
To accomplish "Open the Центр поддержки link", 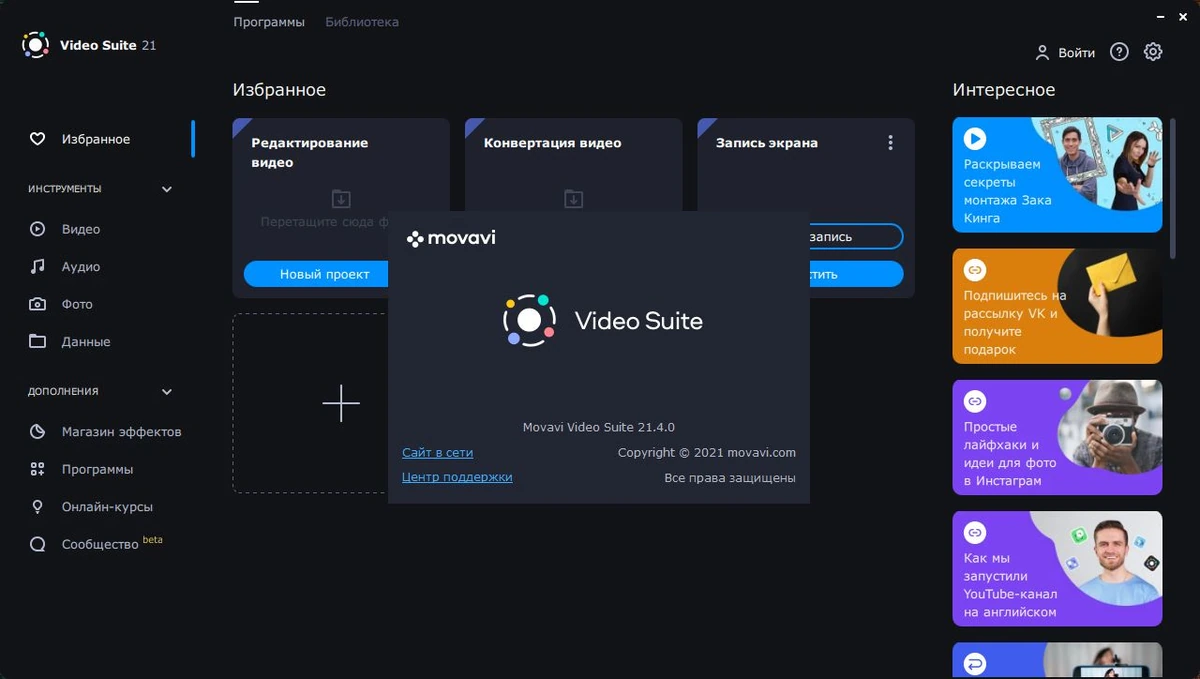I will click(457, 478).
